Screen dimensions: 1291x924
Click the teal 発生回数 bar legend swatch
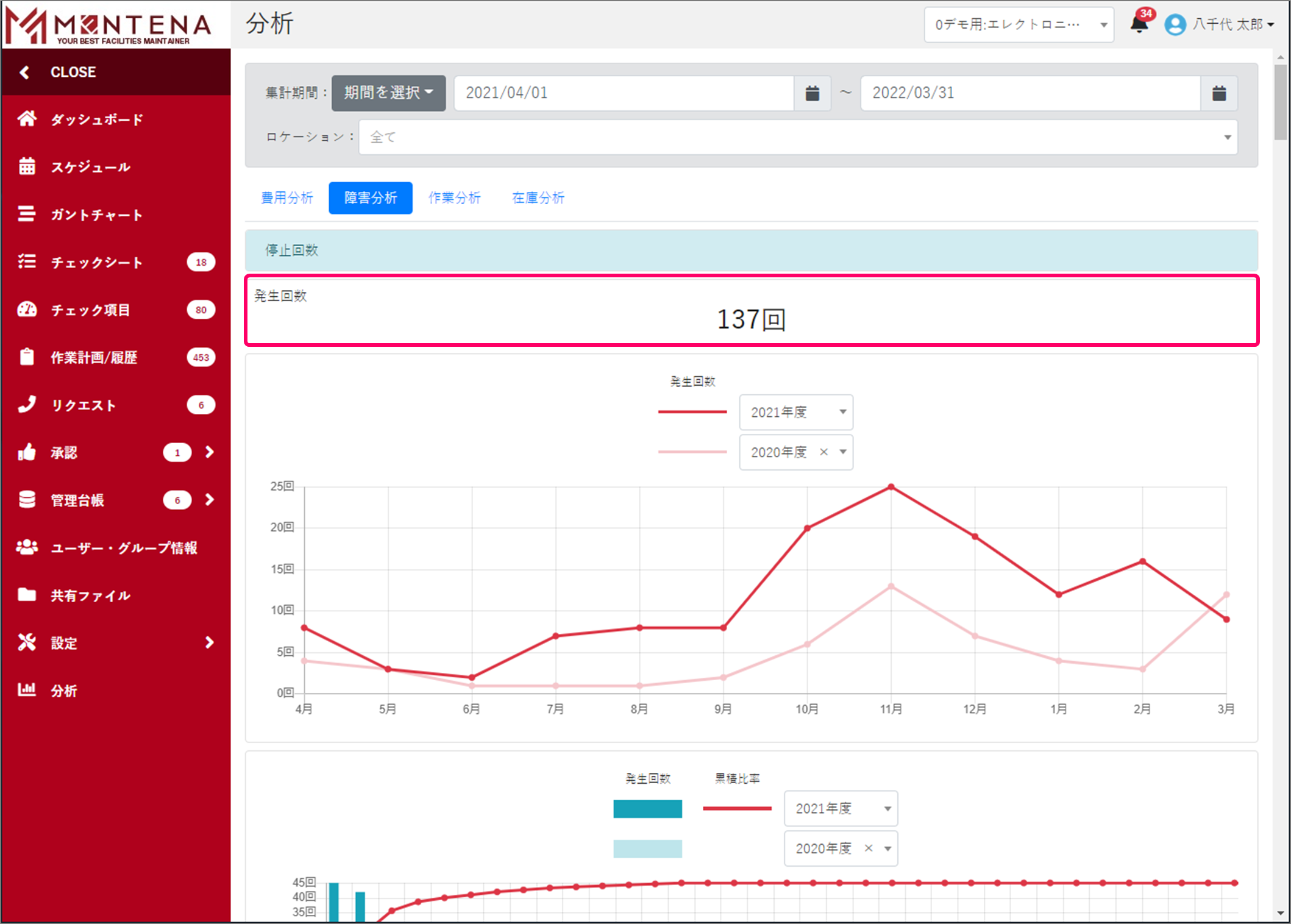point(647,809)
